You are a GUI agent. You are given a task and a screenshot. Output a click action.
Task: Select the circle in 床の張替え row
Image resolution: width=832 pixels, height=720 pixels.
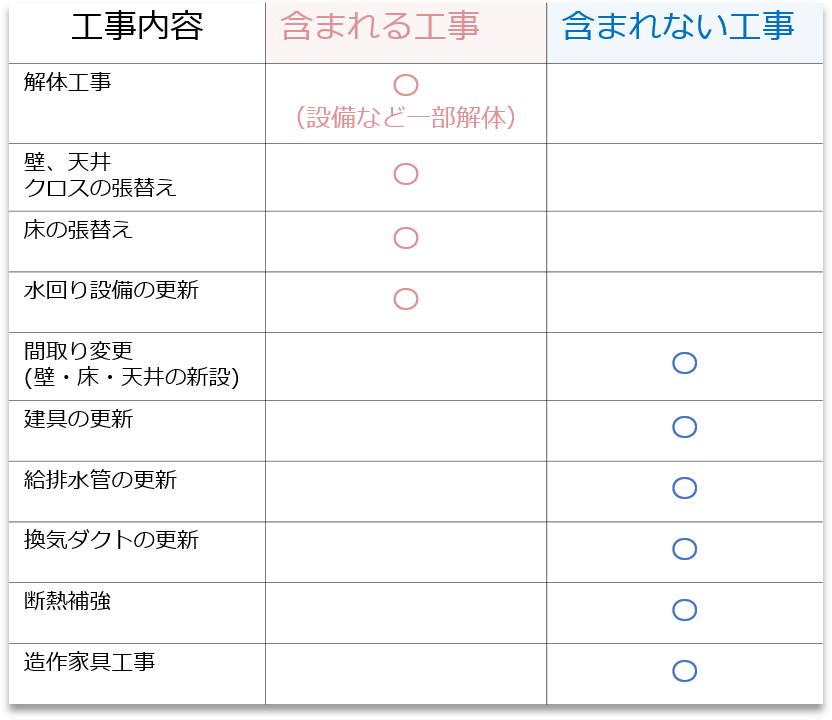(406, 238)
